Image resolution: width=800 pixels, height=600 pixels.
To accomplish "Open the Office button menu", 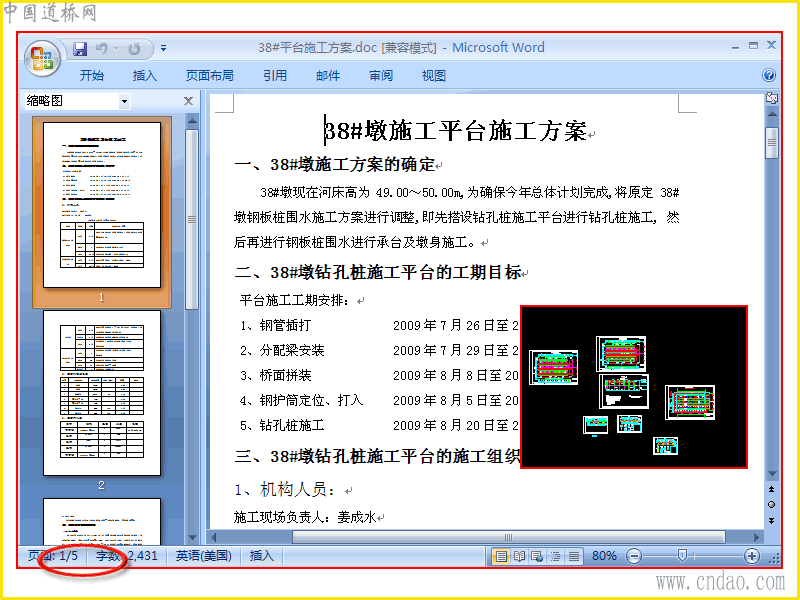I will 42,57.
